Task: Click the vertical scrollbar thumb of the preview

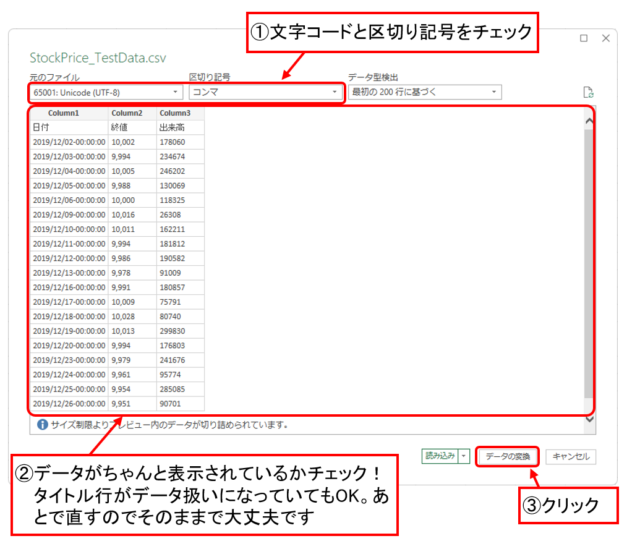Action: tap(588, 263)
